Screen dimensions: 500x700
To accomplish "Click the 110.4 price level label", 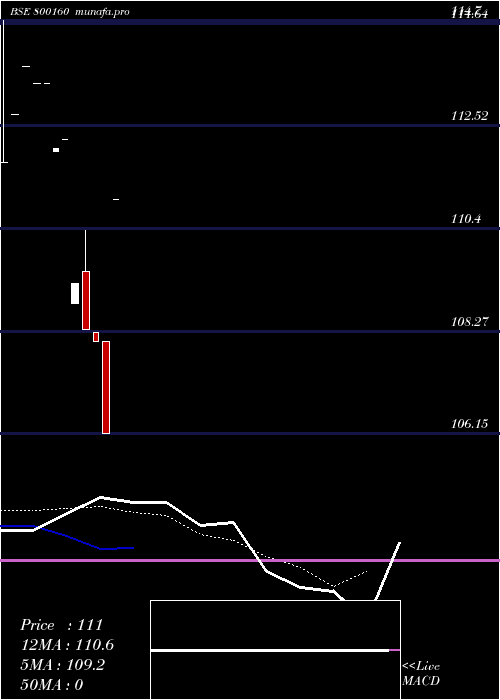I will pos(466,219).
